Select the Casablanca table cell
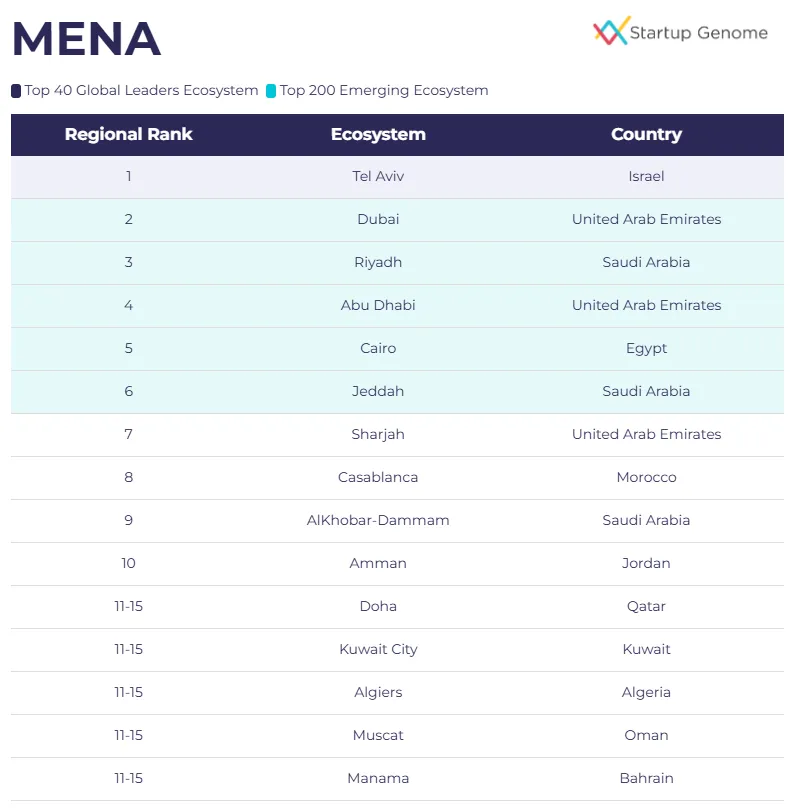This screenshot has height=811, width=794. click(378, 477)
